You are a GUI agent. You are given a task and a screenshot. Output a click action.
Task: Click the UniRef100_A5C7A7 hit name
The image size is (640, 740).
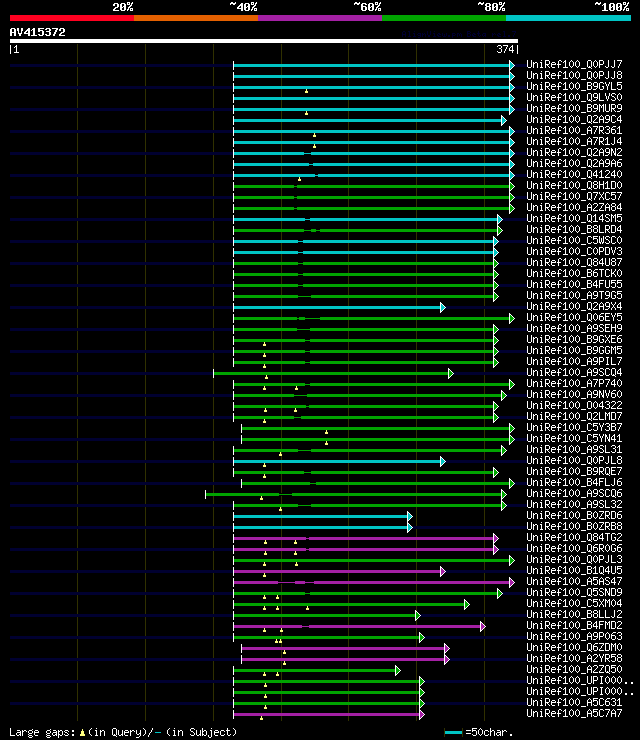point(574,713)
